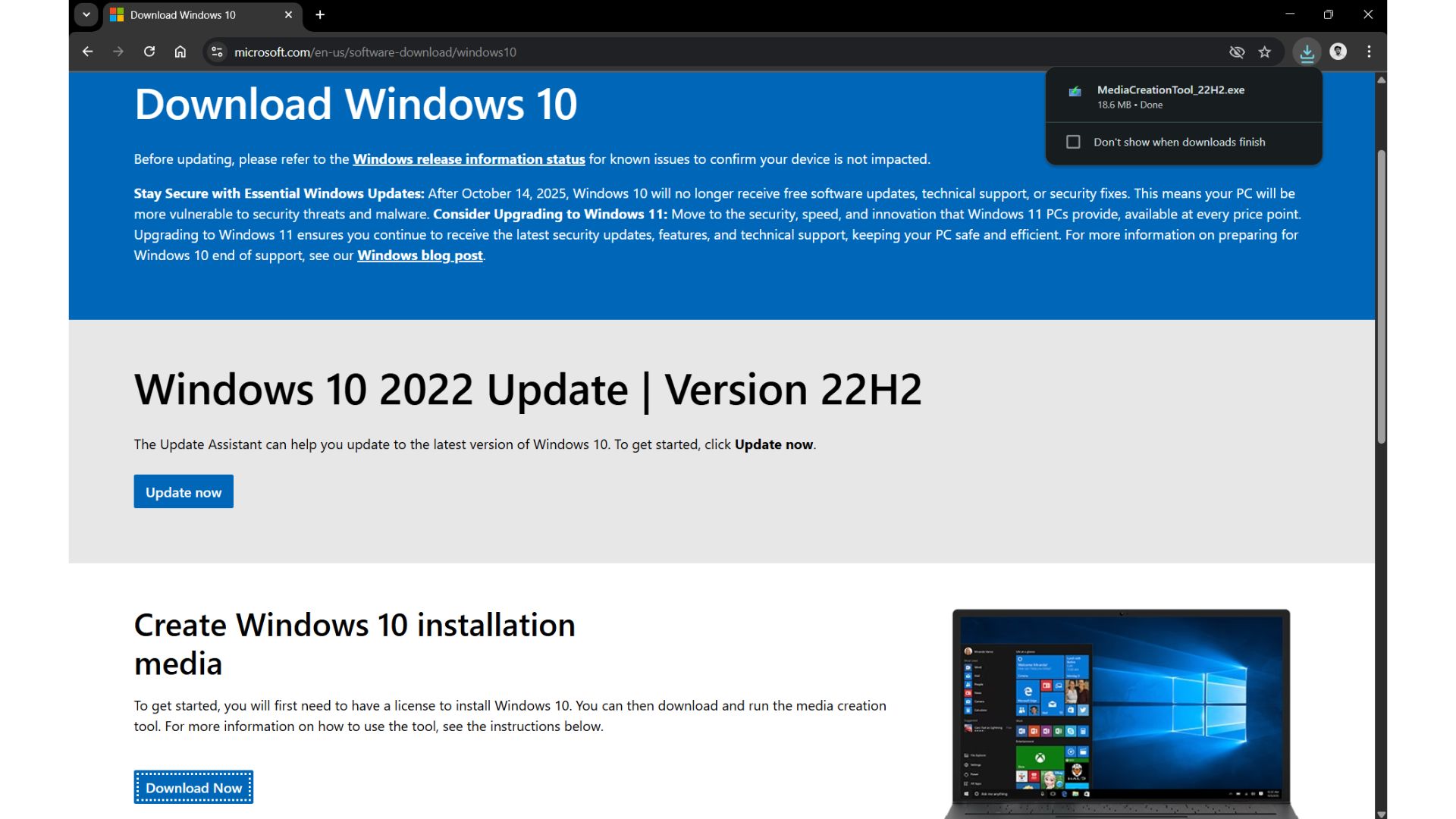The image size is (1456, 819).
Task: Open the Windows blog post link
Action: [420, 256]
